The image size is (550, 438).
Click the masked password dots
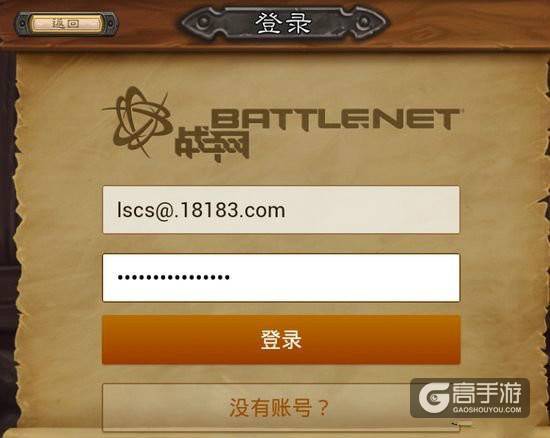174,277
